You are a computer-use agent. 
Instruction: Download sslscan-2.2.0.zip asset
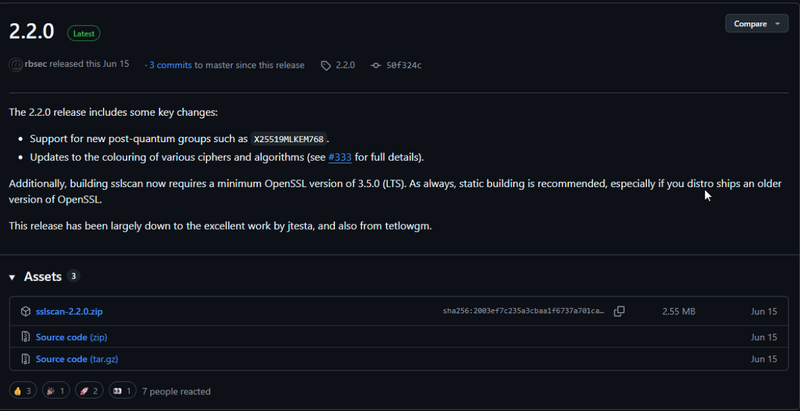pyautogui.click(x=69, y=311)
